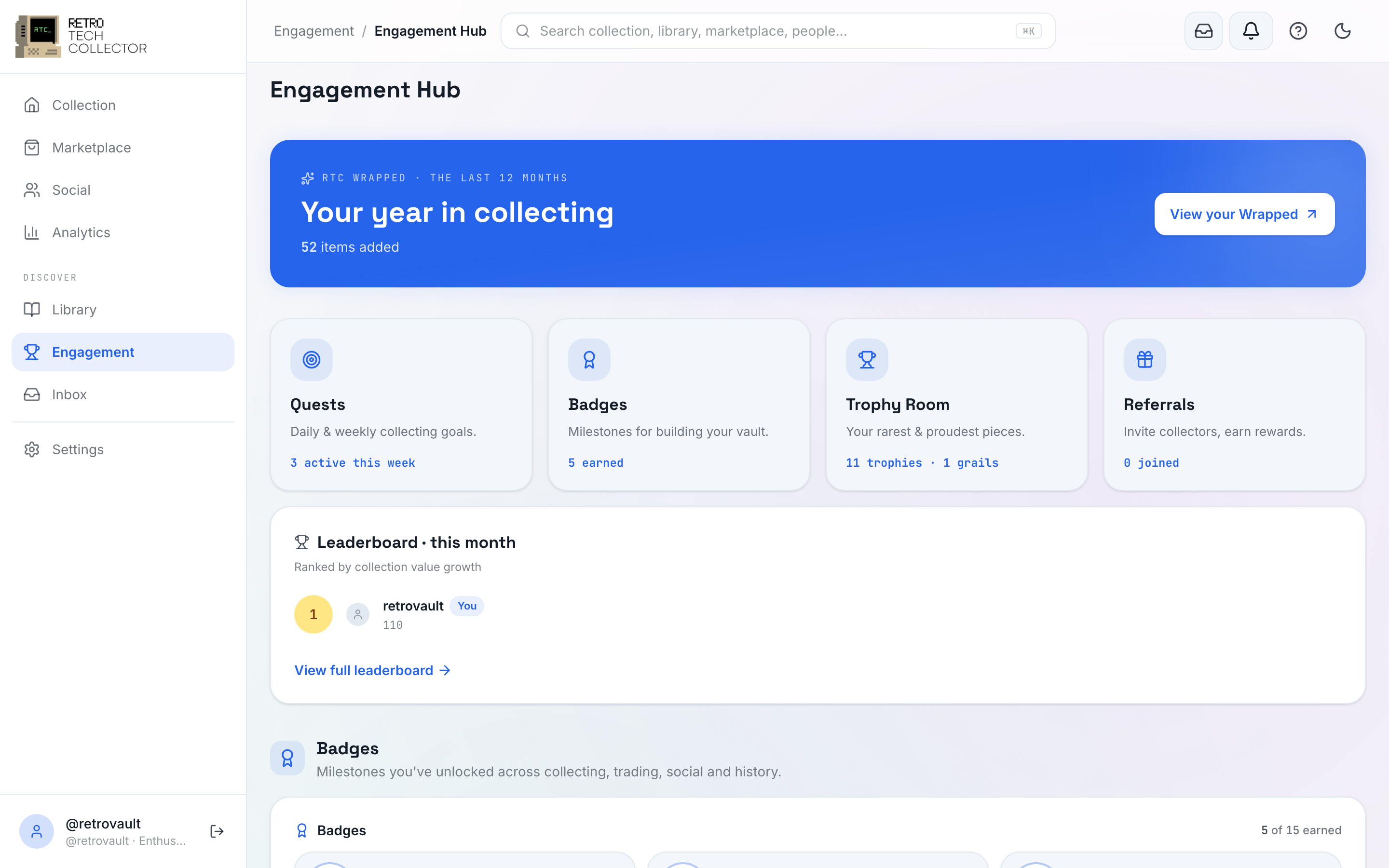This screenshot has width=1389, height=868.
Task: Click the Settings gear icon
Action: tap(31, 449)
